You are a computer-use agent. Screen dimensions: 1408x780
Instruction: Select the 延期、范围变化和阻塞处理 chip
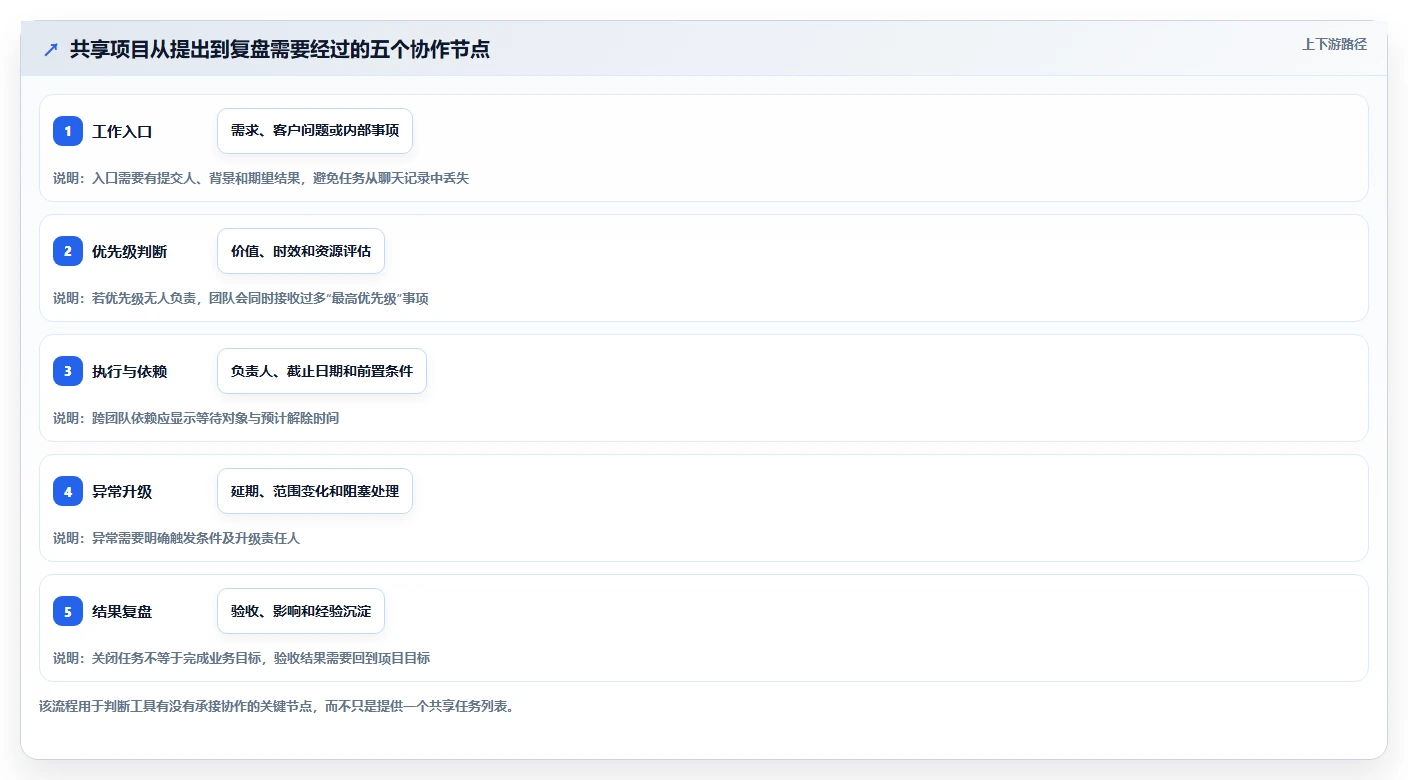[x=315, y=491]
